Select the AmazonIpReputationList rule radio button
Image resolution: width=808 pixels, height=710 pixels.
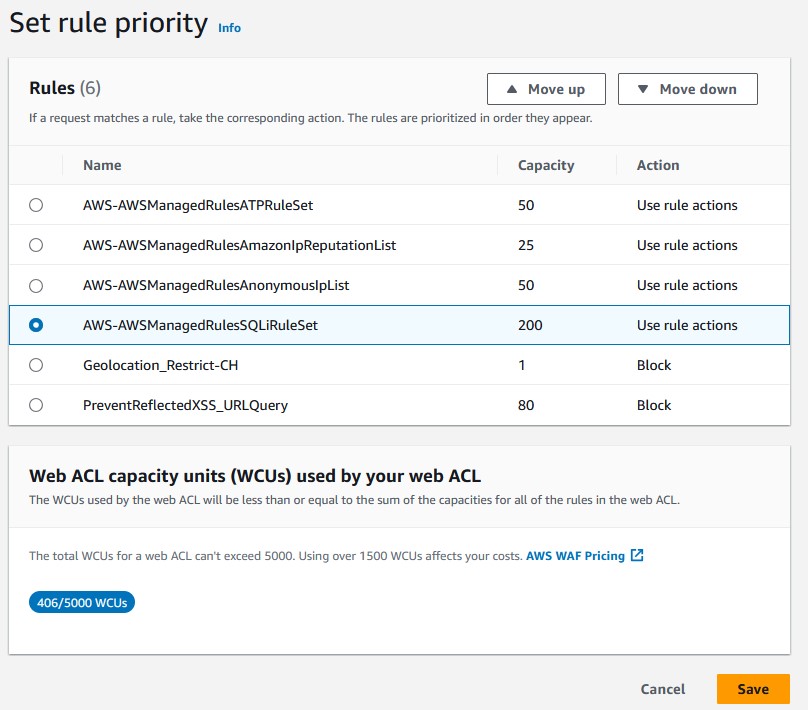36,245
